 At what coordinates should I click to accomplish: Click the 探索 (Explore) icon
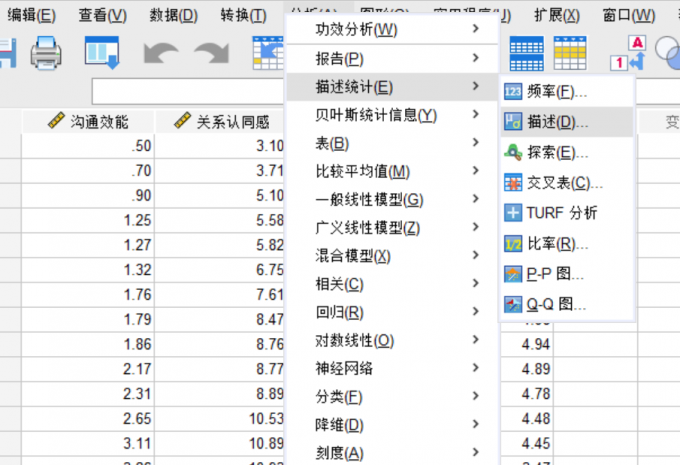[x=513, y=152]
